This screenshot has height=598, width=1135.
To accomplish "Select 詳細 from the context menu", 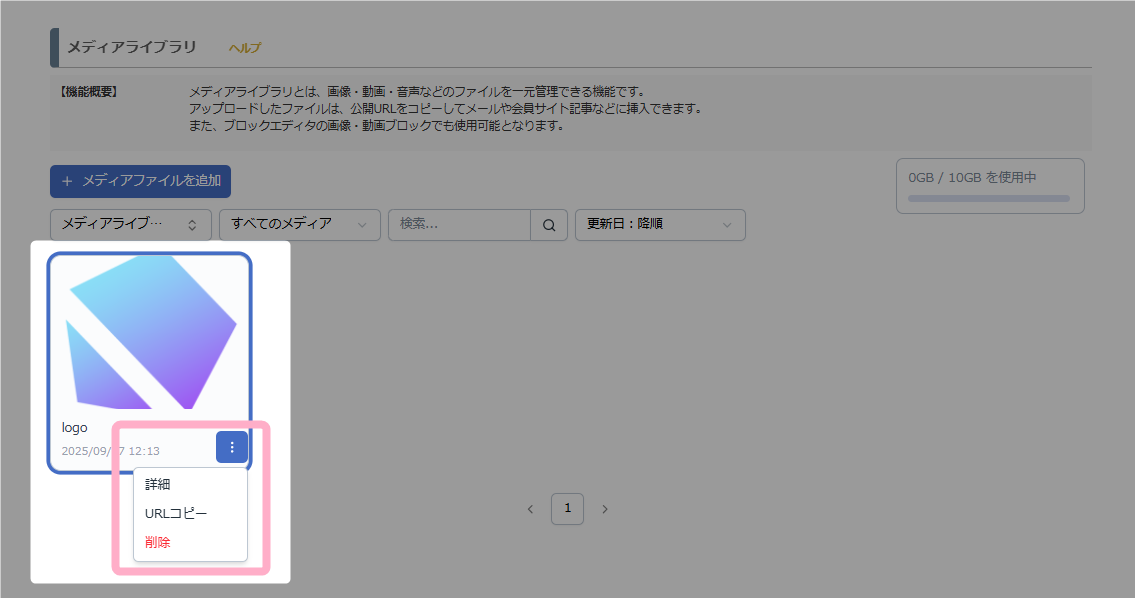I will click(158, 484).
